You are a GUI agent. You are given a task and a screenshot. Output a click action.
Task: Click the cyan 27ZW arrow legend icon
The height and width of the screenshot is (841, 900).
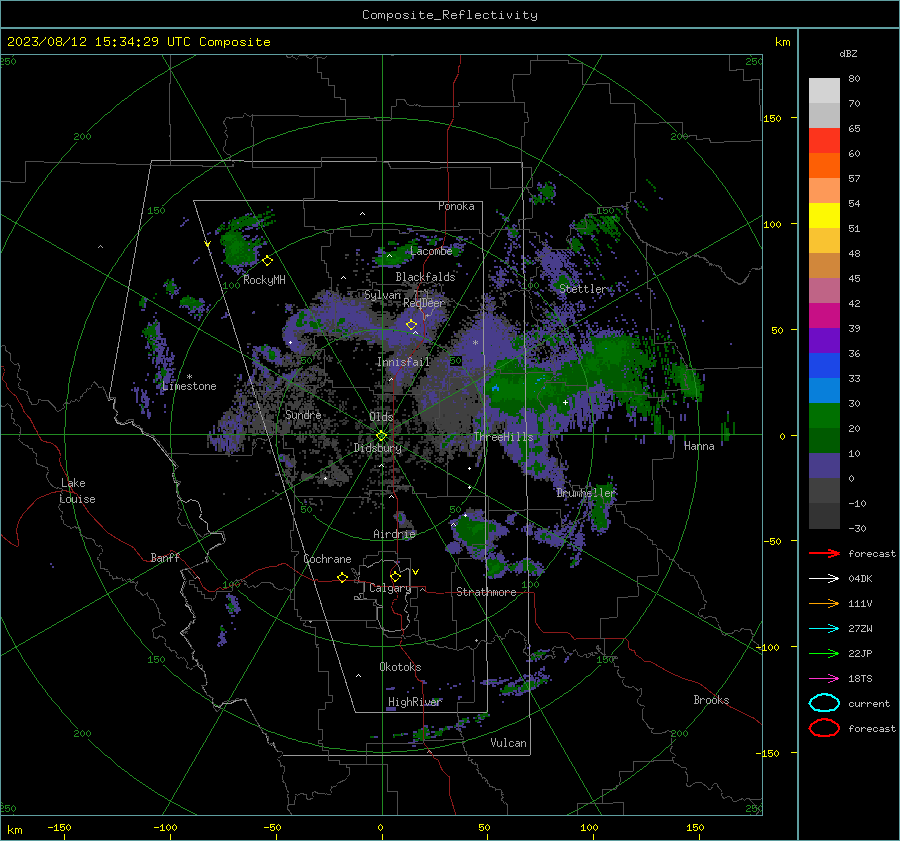[824, 629]
